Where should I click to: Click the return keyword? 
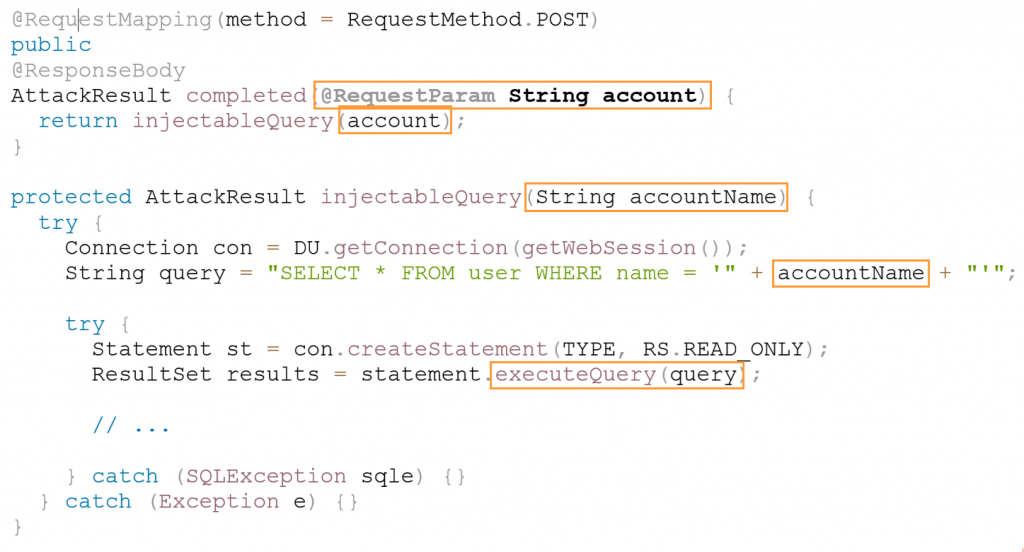[x=78, y=121]
